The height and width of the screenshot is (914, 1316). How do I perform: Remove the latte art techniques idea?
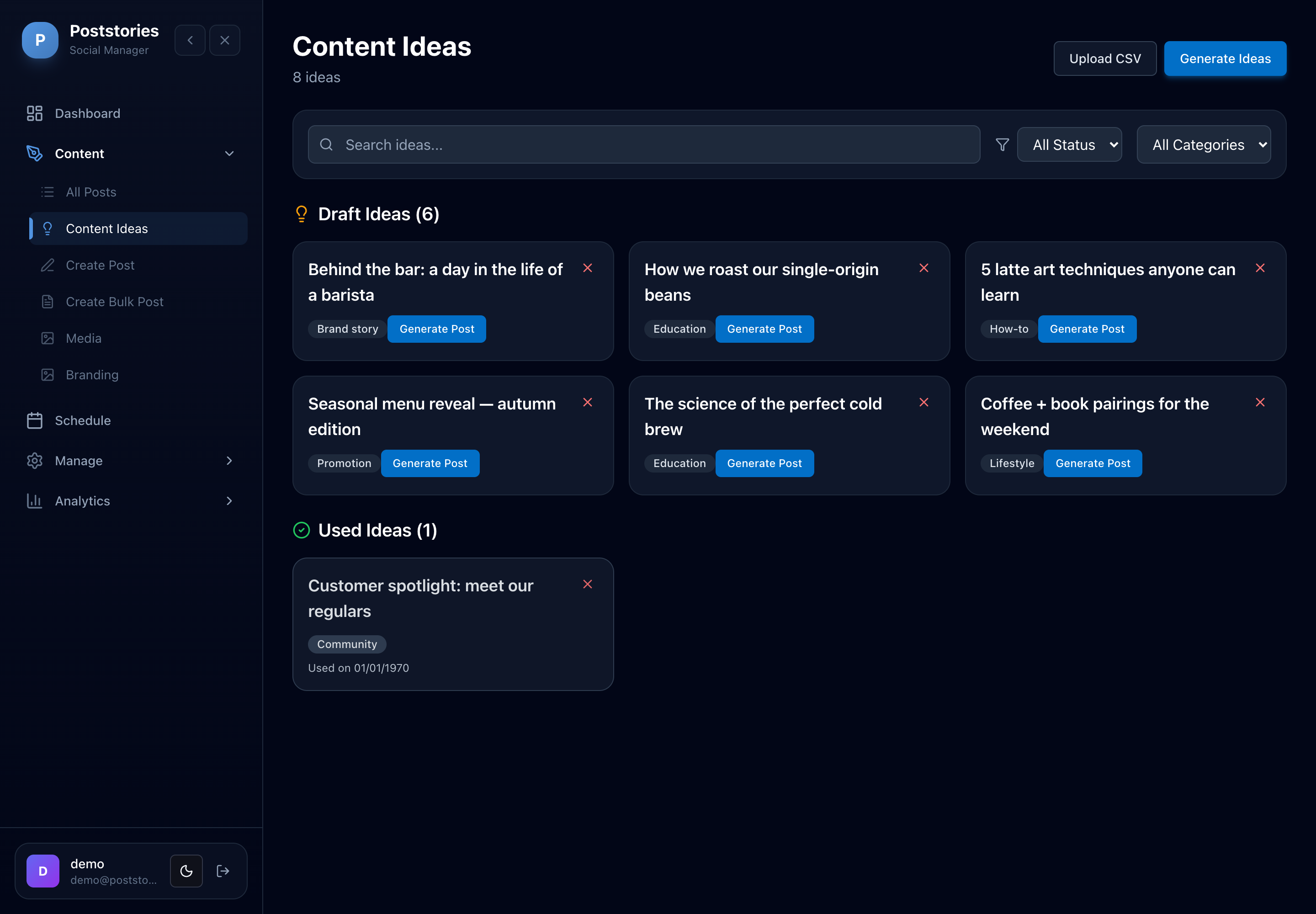coord(1260,268)
